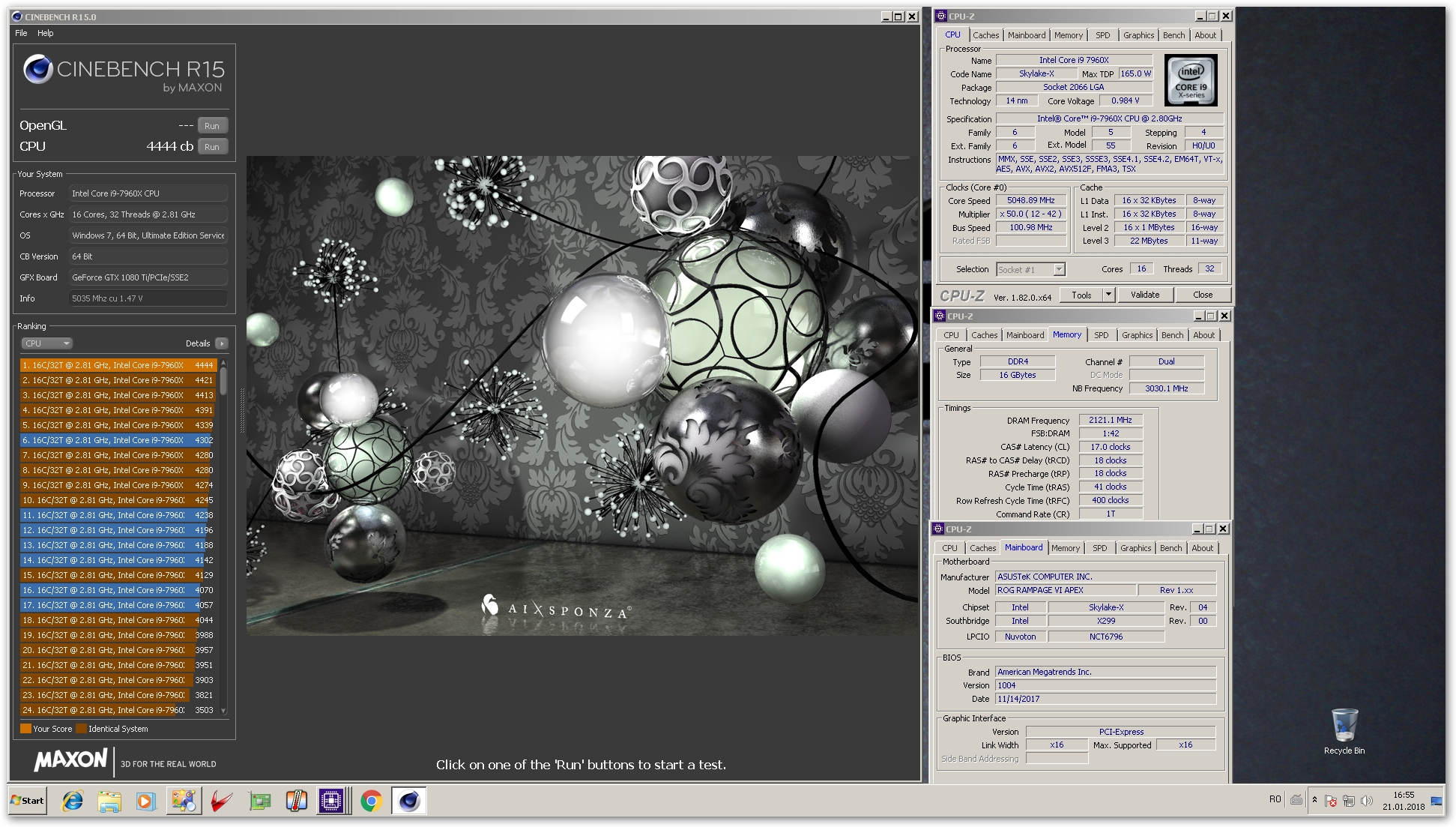This screenshot has width=1456, height=827.
Task: Click the BIOS date field 11/14/2017
Action: pos(1105,699)
